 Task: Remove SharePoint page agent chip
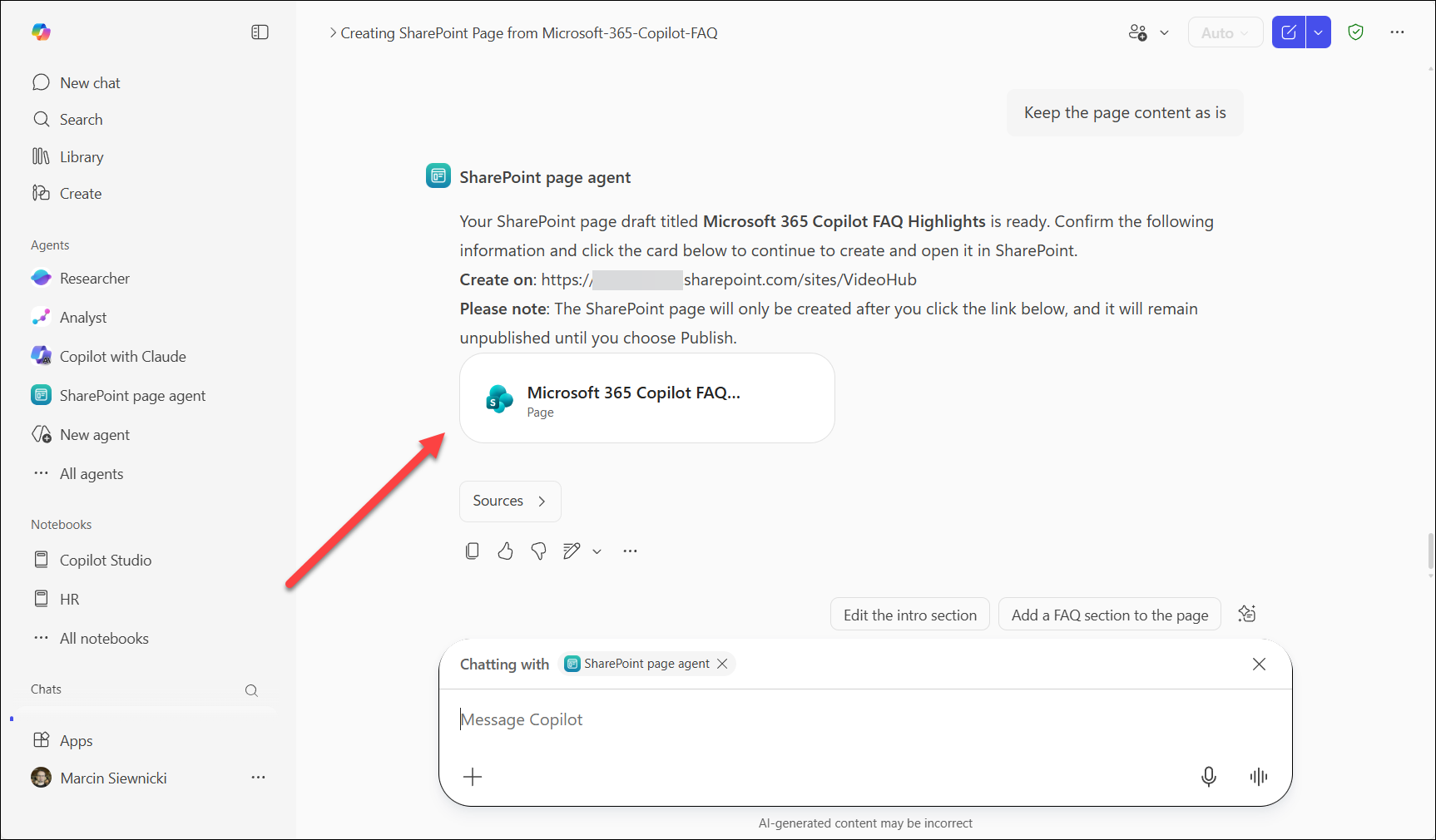[x=722, y=664]
